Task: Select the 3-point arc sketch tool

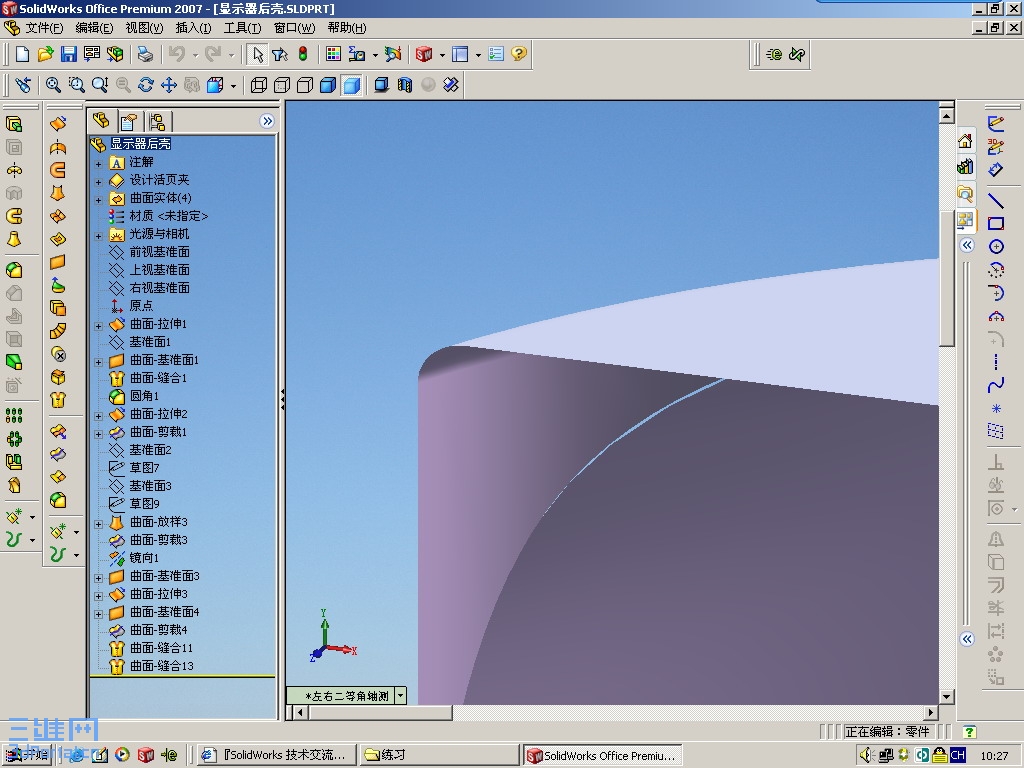Action: [x=995, y=316]
